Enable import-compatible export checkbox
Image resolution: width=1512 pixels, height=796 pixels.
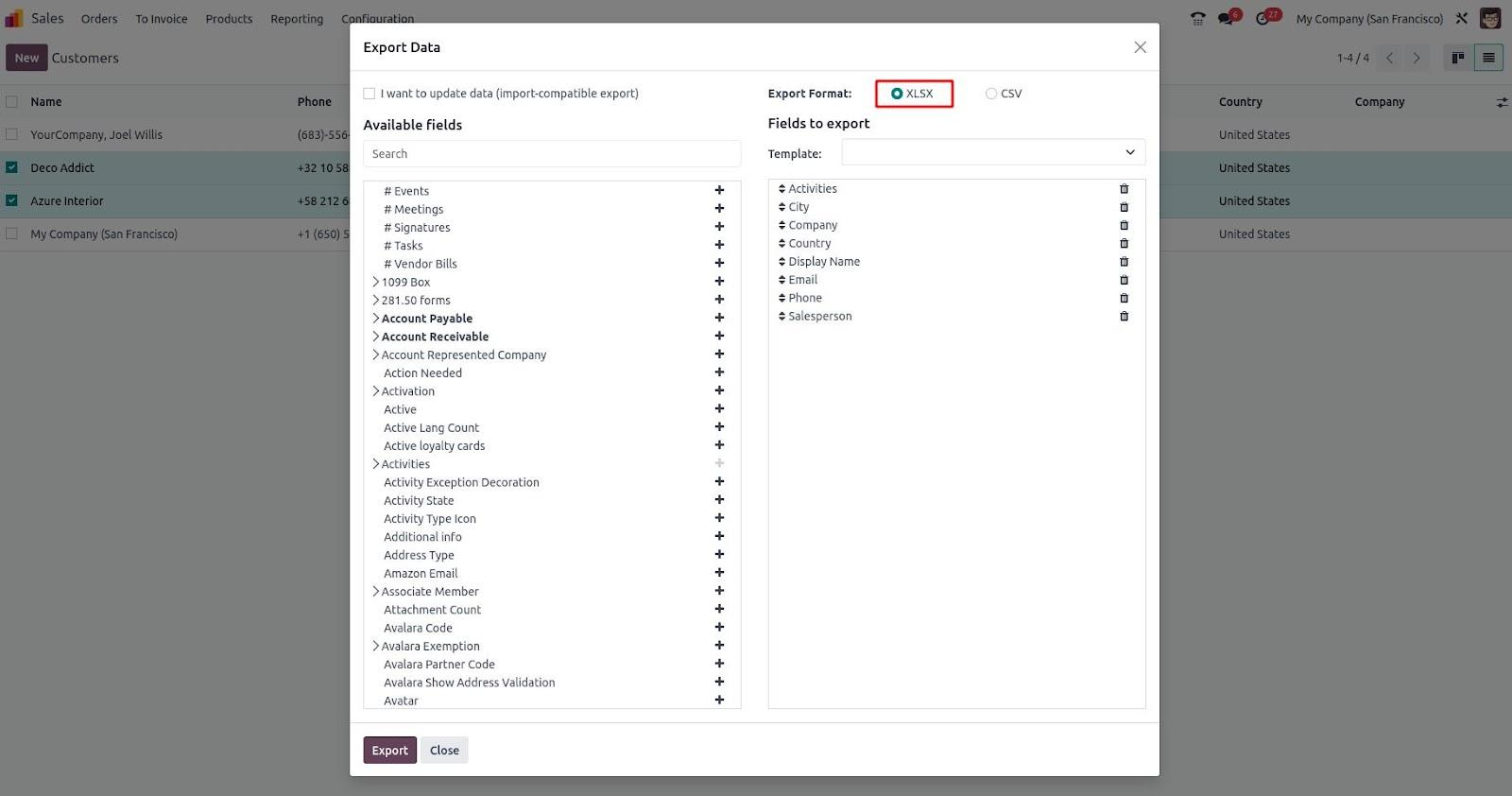(x=369, y=94)
